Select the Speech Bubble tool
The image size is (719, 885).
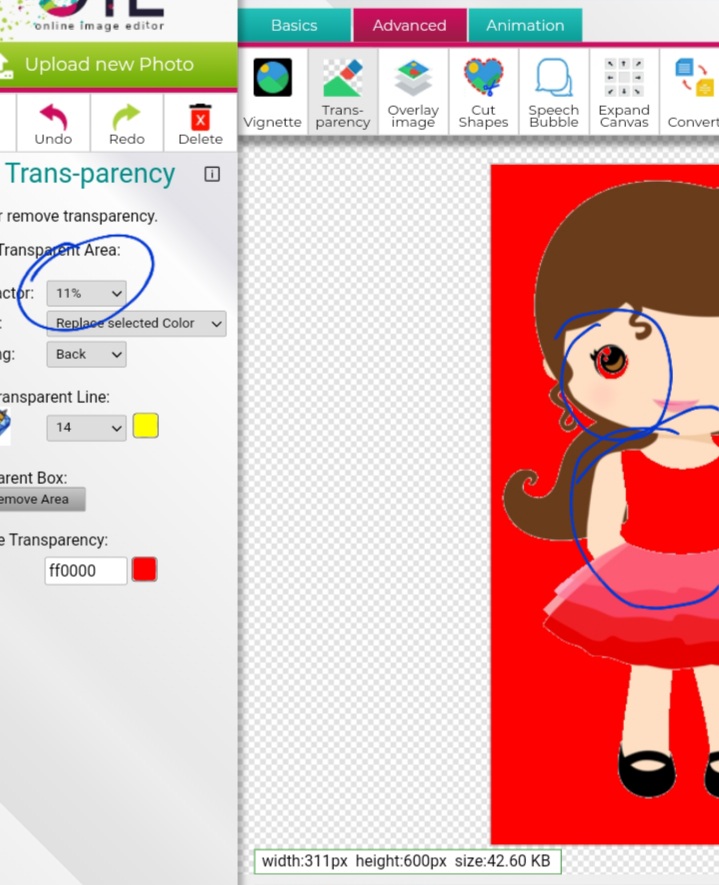click(553, 91)
